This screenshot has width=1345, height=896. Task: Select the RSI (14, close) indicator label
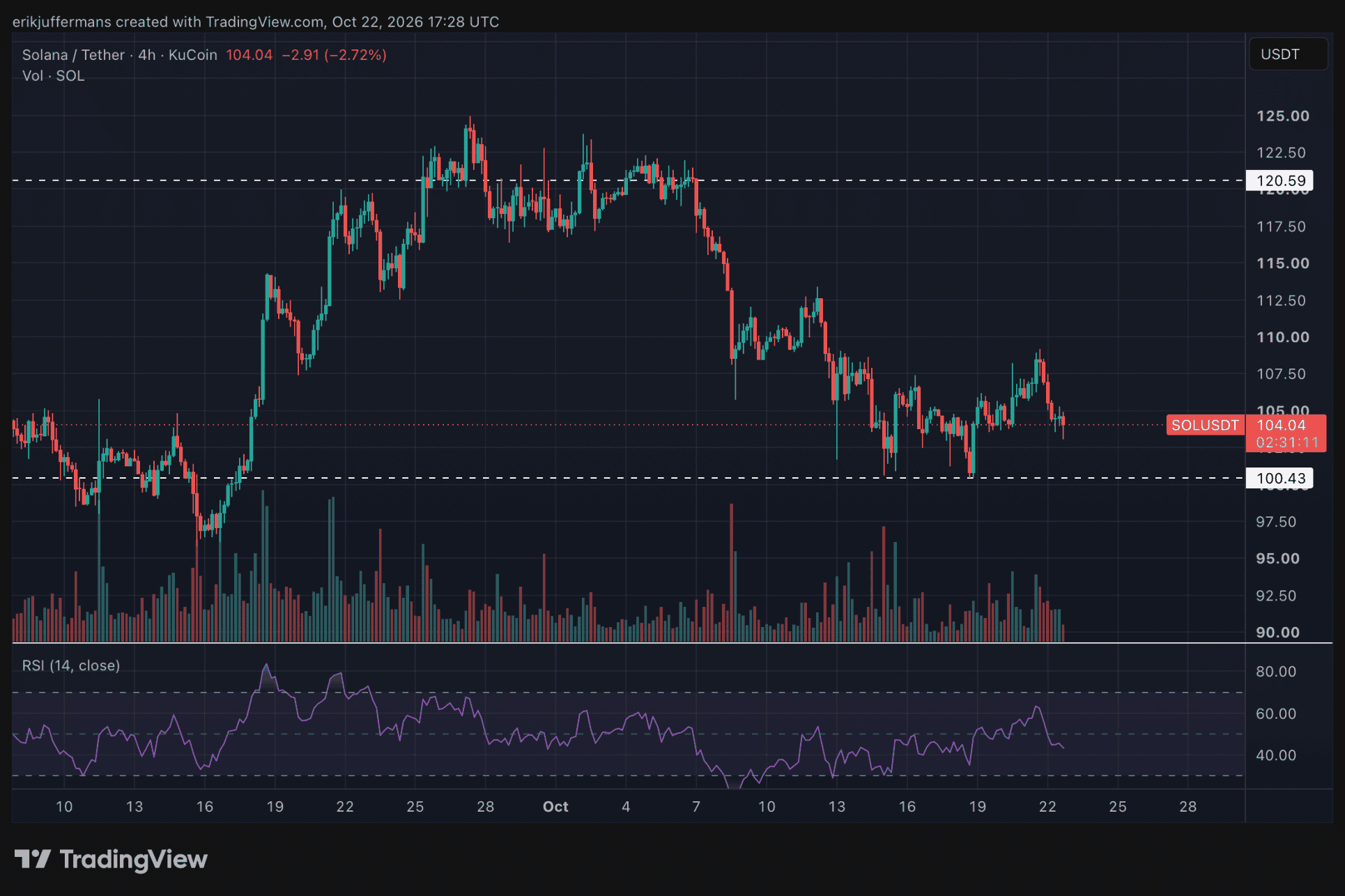click(71, 665)
